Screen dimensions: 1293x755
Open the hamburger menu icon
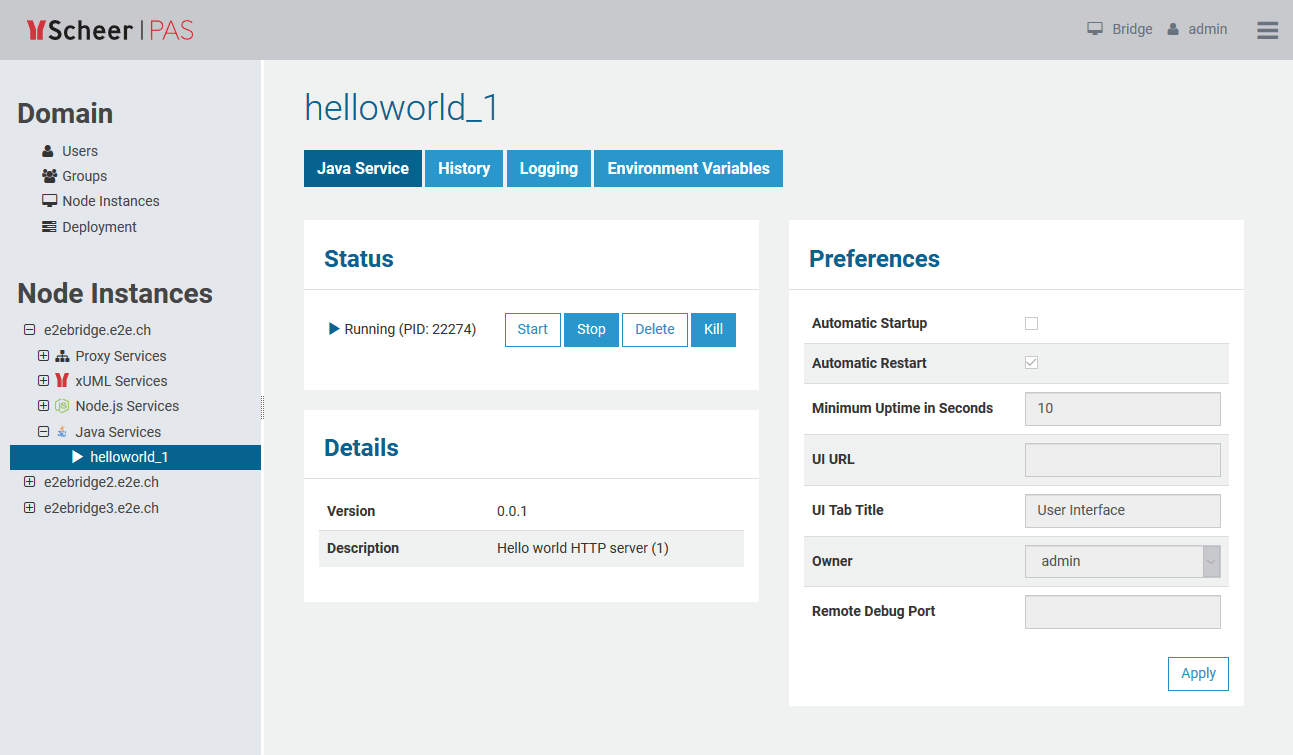1267,30
